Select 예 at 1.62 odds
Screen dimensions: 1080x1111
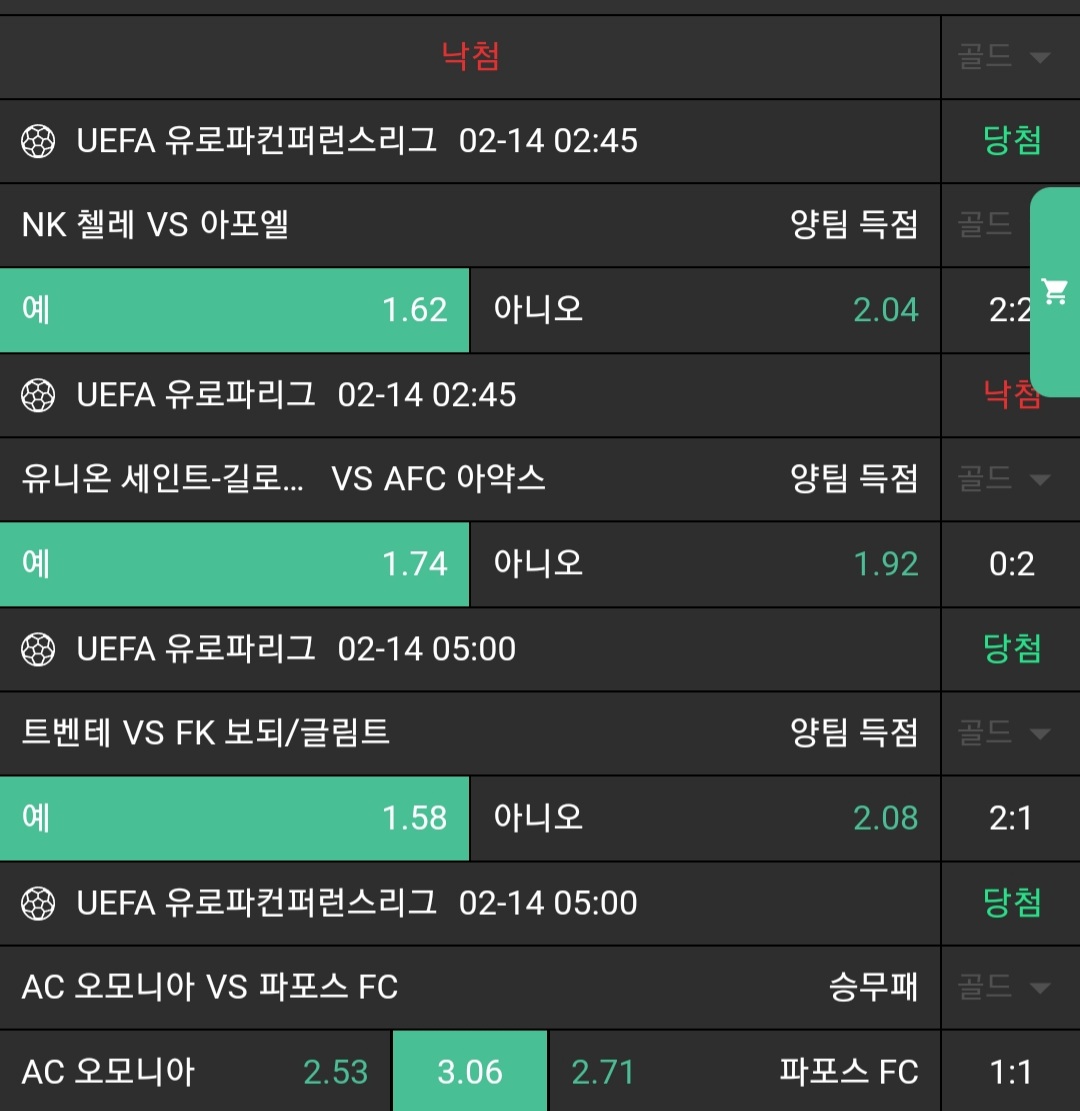234,310
